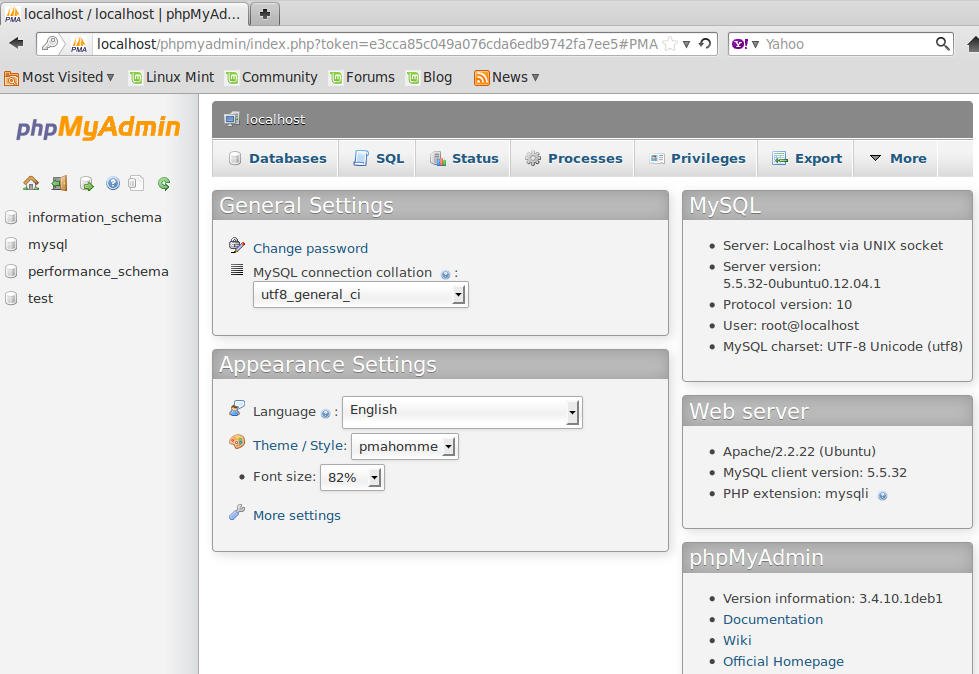Image resolution: width=979 pixels, height=674 pixels.
Task: Open the Theme / Style link
Action: 300,446
